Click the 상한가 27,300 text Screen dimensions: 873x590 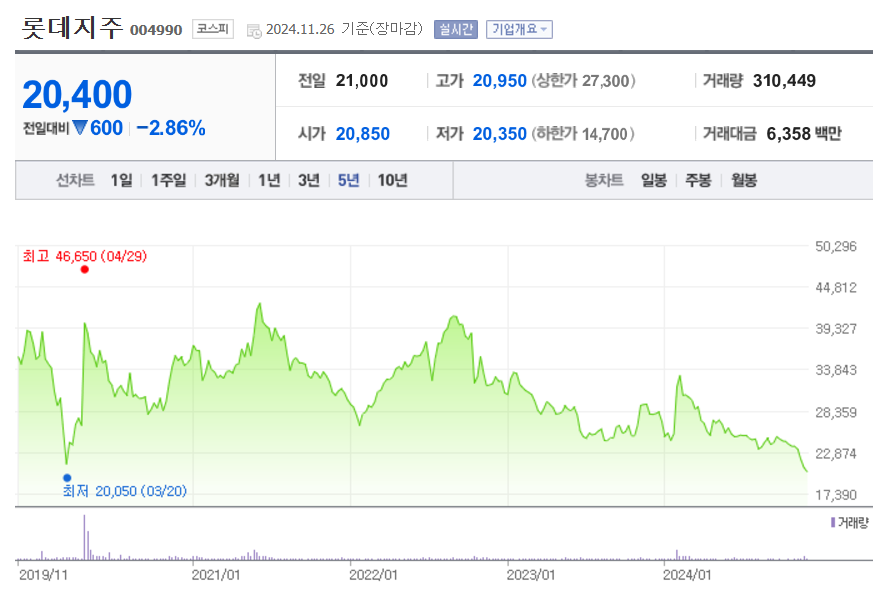[x=583, y=81]
